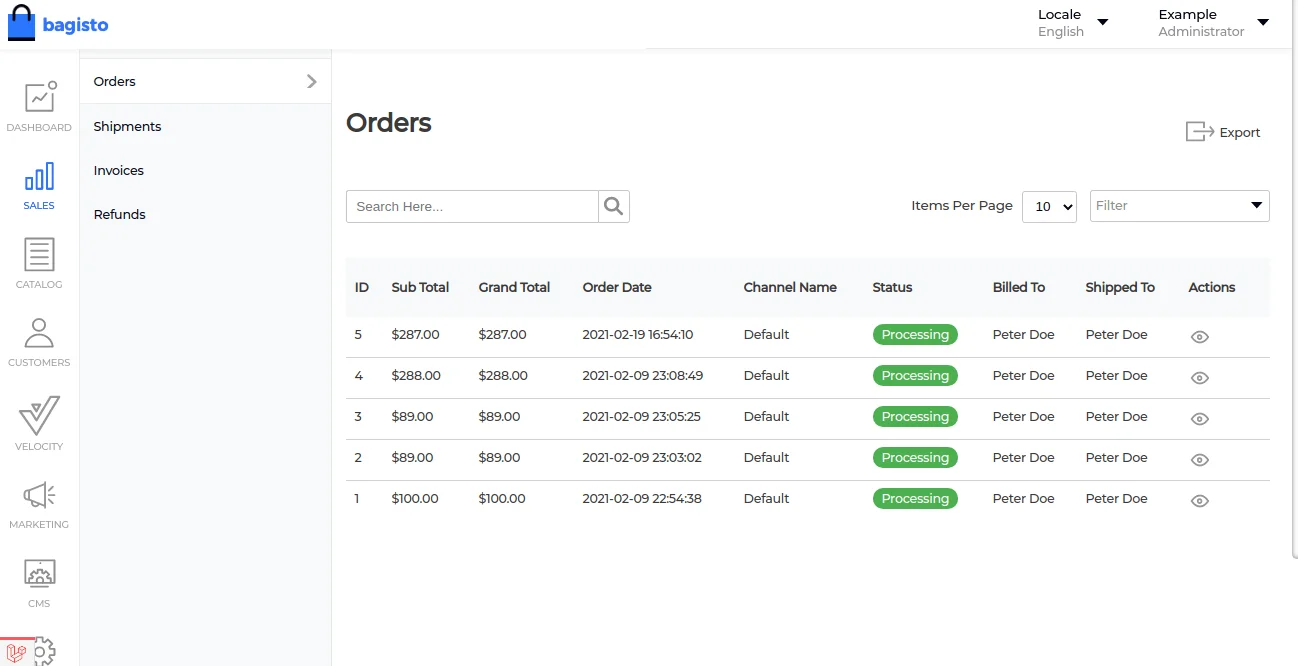The height and width of the screenshot is (666, 1298).
Task: Export the orders list
Action: 1223,132
